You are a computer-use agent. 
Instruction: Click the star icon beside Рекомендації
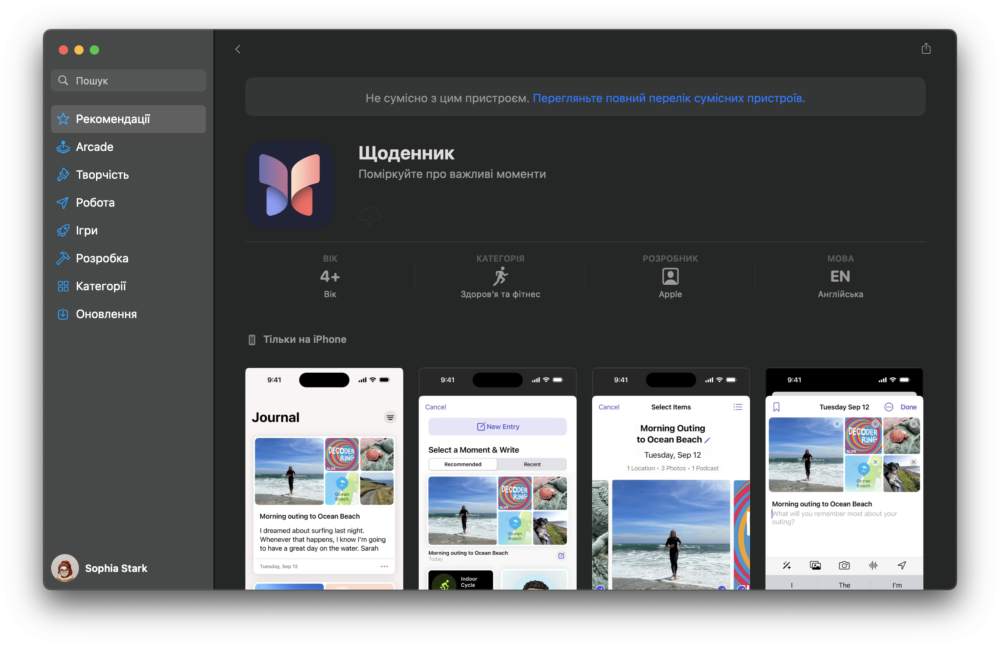(63, 119)
